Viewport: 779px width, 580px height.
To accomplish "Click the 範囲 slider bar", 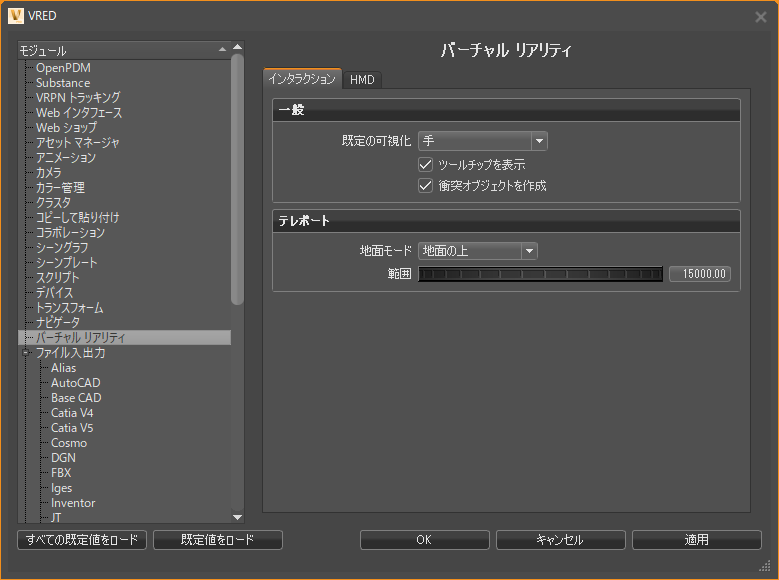I will (x=541, y=274).
